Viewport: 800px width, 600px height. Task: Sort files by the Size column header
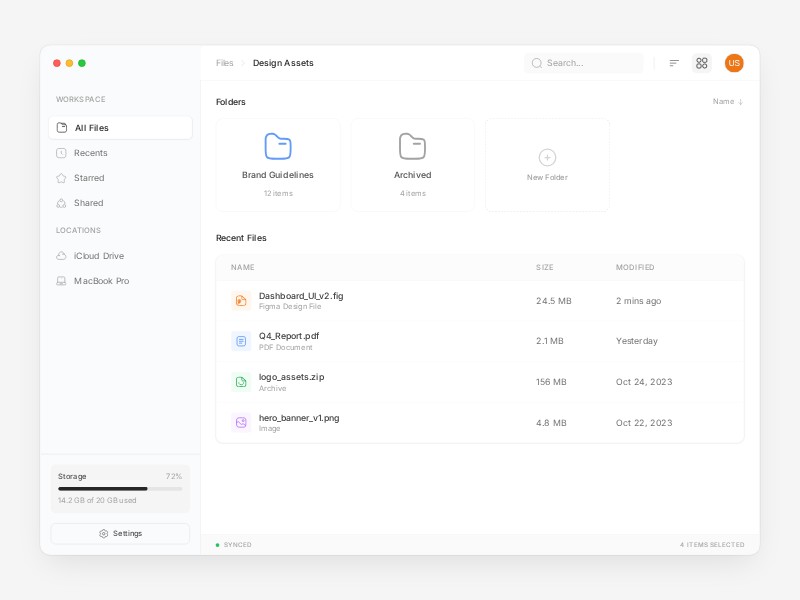tap(545, 268)
